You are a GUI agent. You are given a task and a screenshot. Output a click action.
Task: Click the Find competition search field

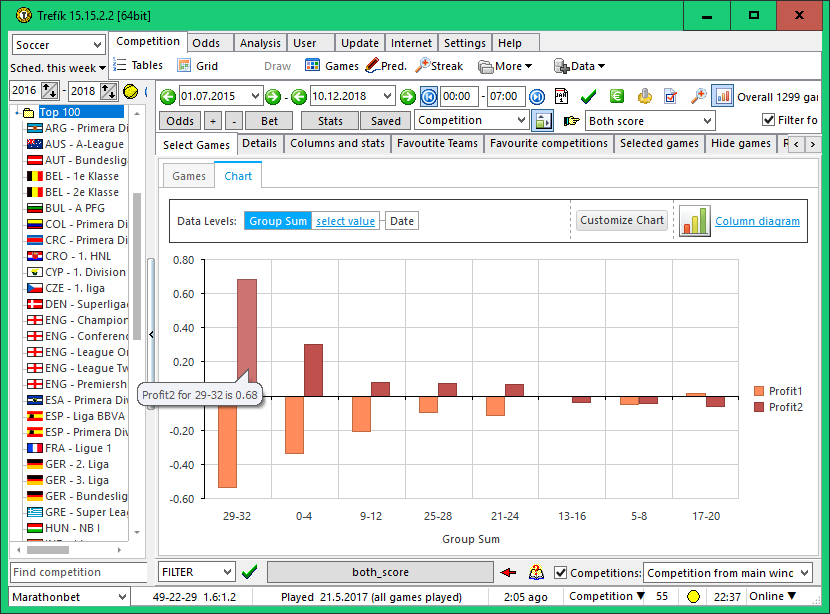[x=78, y=572]
